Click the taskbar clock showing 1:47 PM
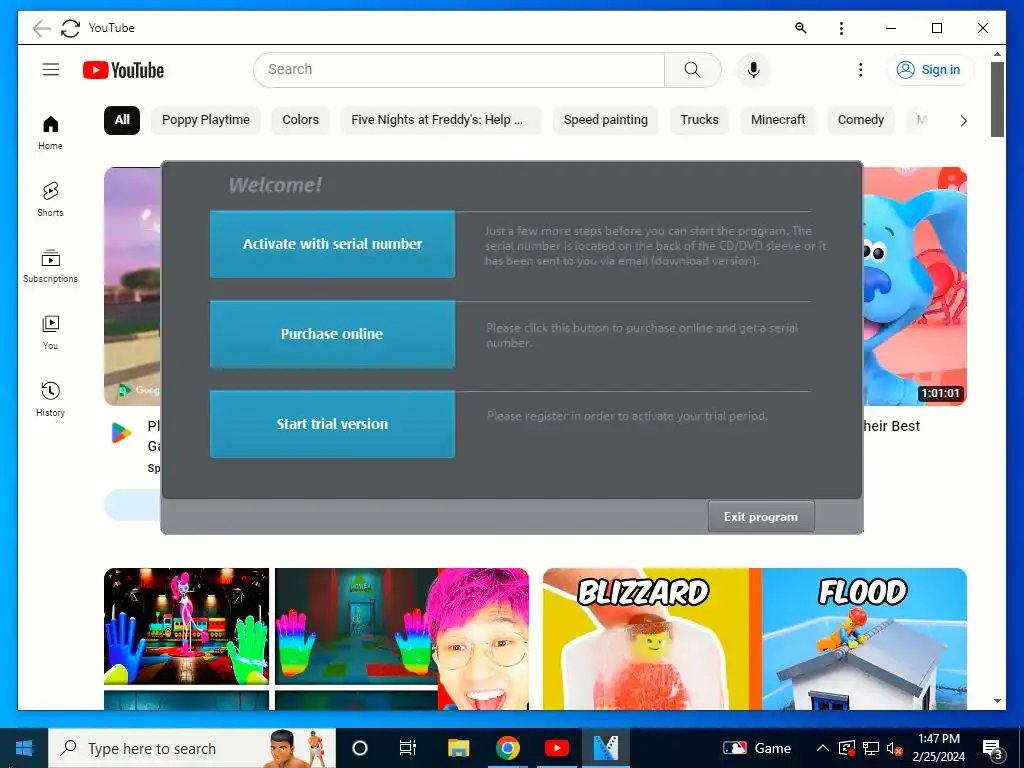The image size is (1024, 768). tap(938, 748)
